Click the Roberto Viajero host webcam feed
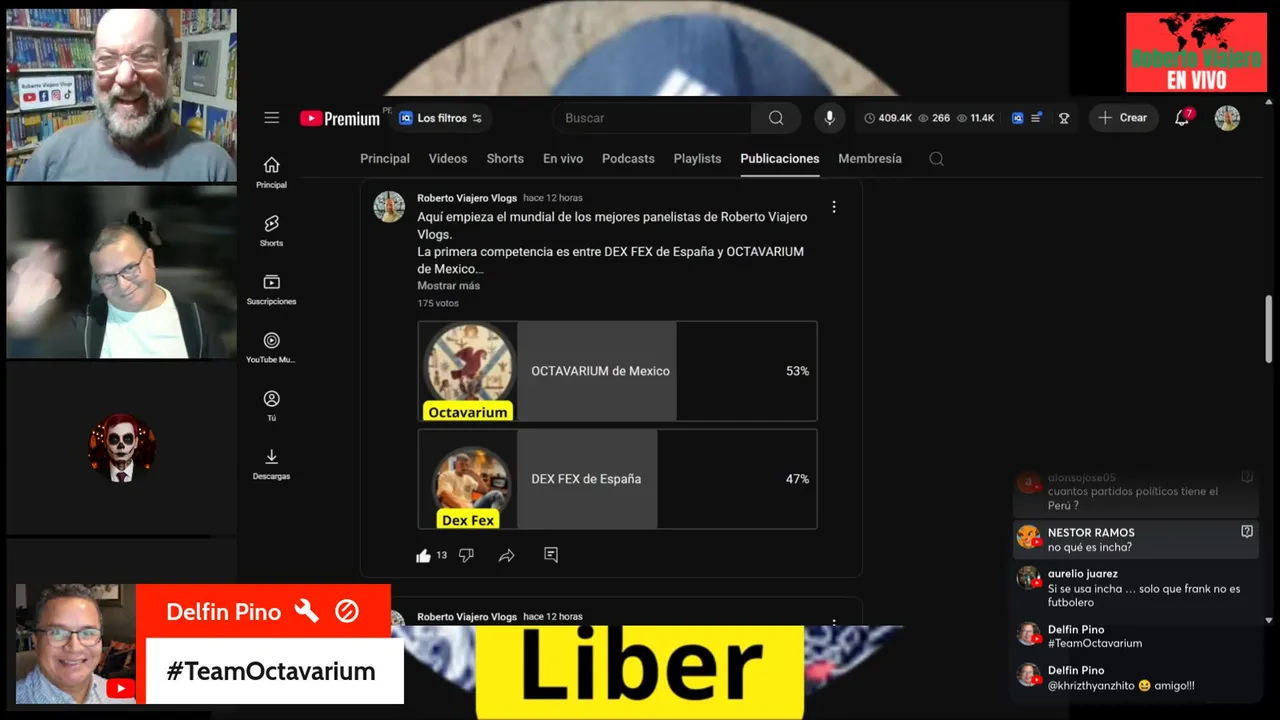 point(121,95)
